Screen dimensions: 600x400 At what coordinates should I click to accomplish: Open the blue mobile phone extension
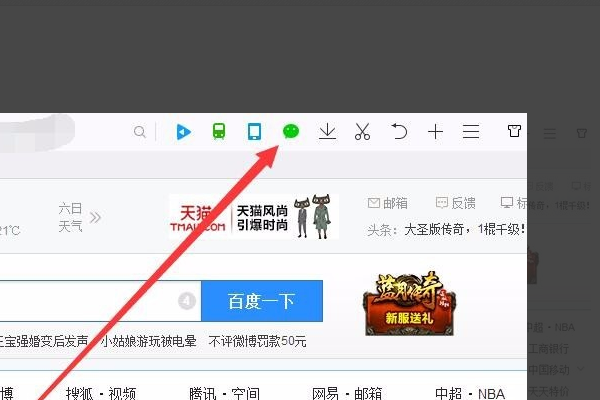tap(254, 132)
